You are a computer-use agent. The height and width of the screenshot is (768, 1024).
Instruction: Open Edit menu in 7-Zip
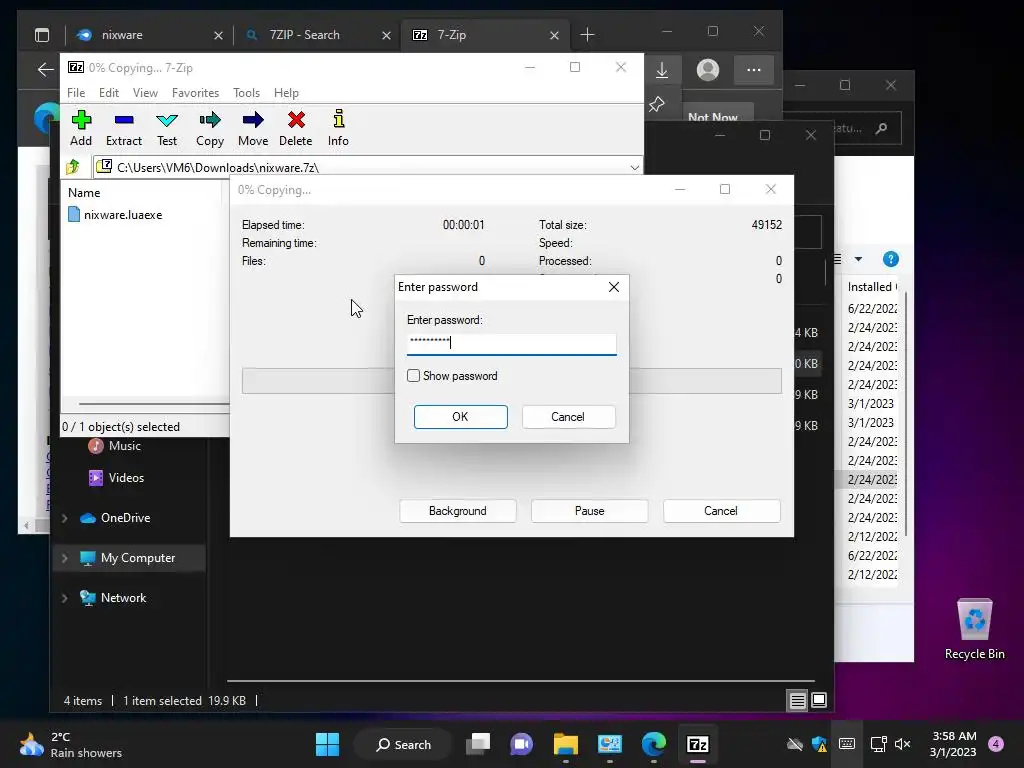[x=108, y=93]
